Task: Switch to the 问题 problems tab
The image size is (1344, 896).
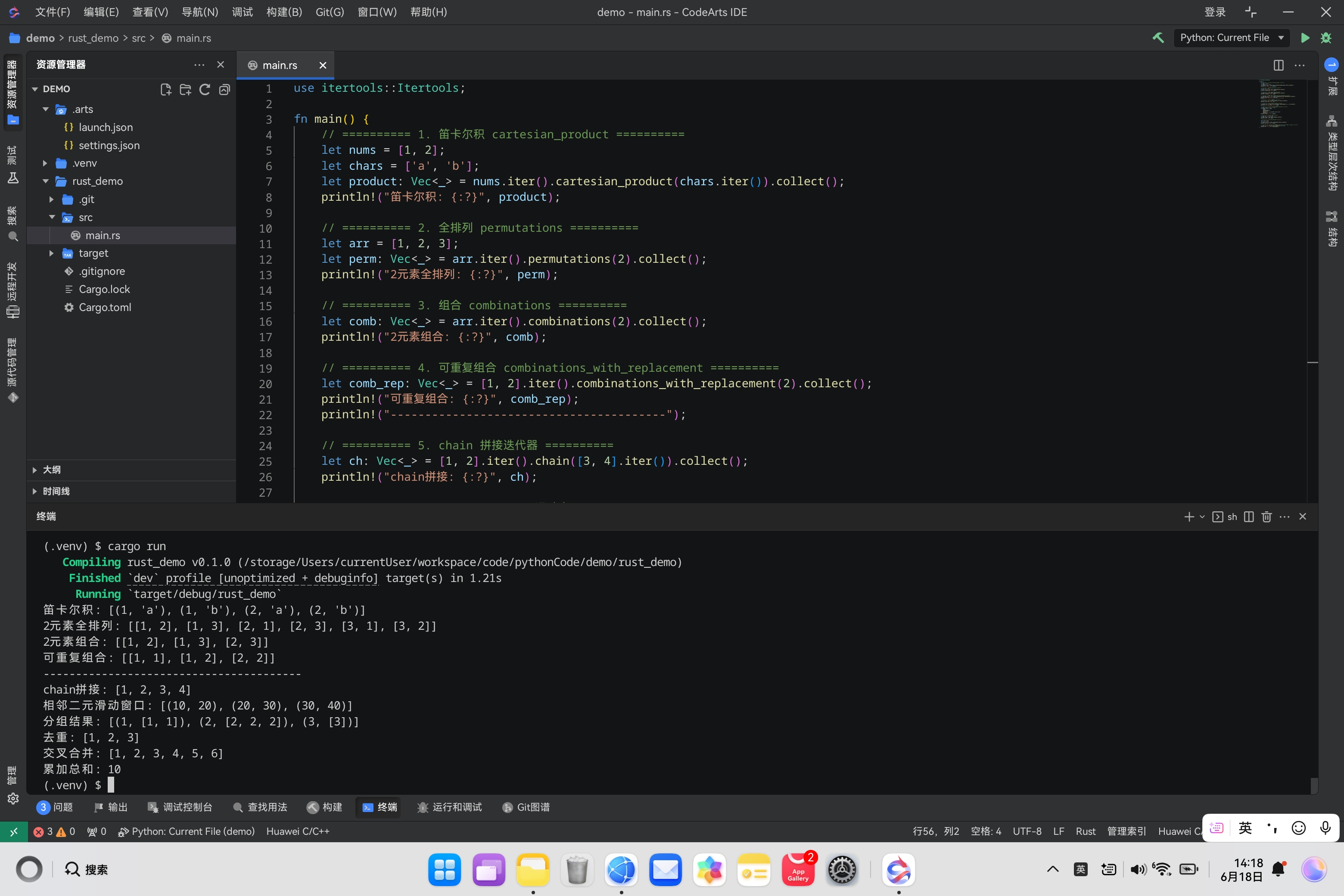Action: 56,807
